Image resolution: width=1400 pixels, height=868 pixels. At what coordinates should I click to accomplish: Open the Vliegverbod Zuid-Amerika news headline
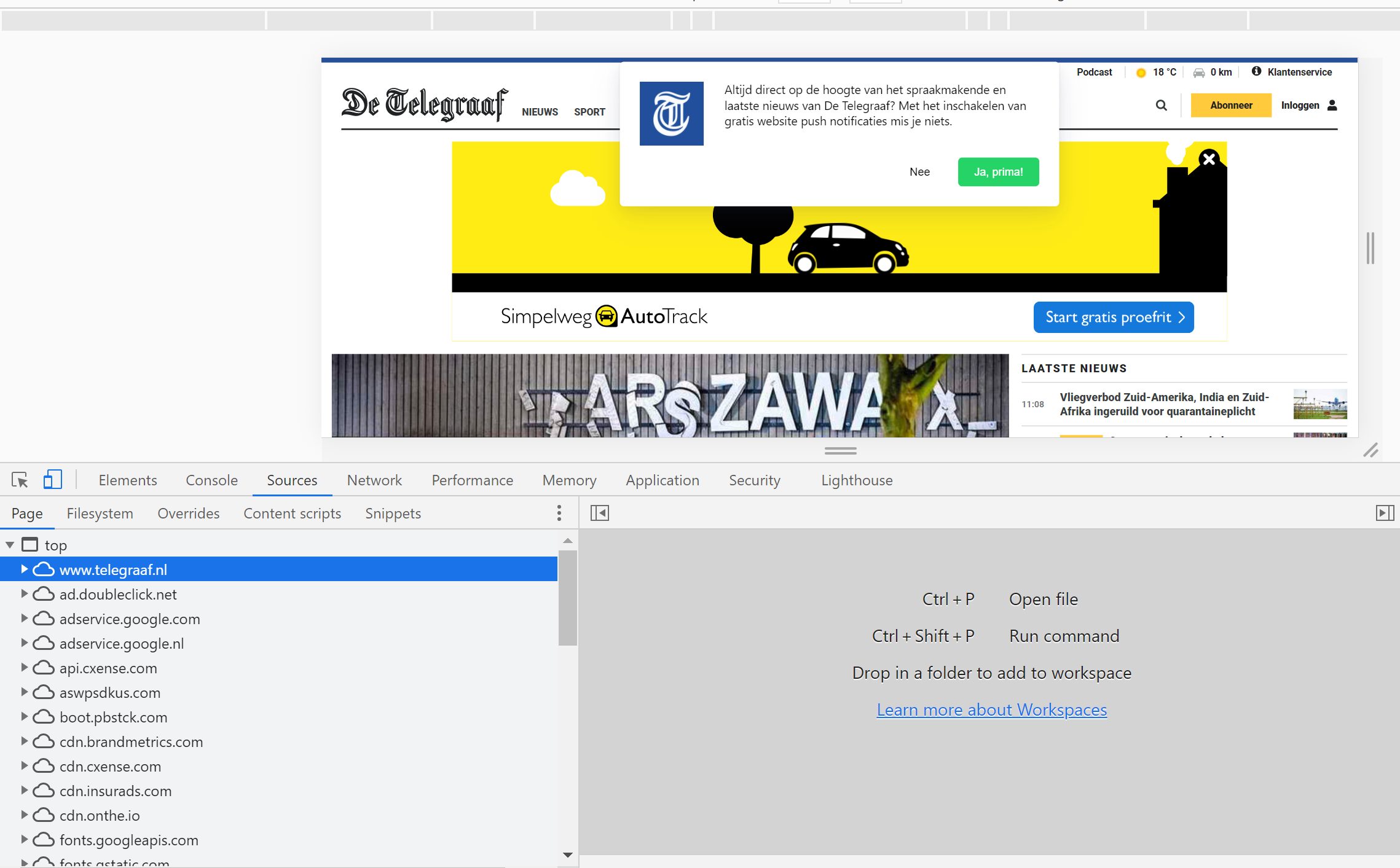pos(1164,404)
